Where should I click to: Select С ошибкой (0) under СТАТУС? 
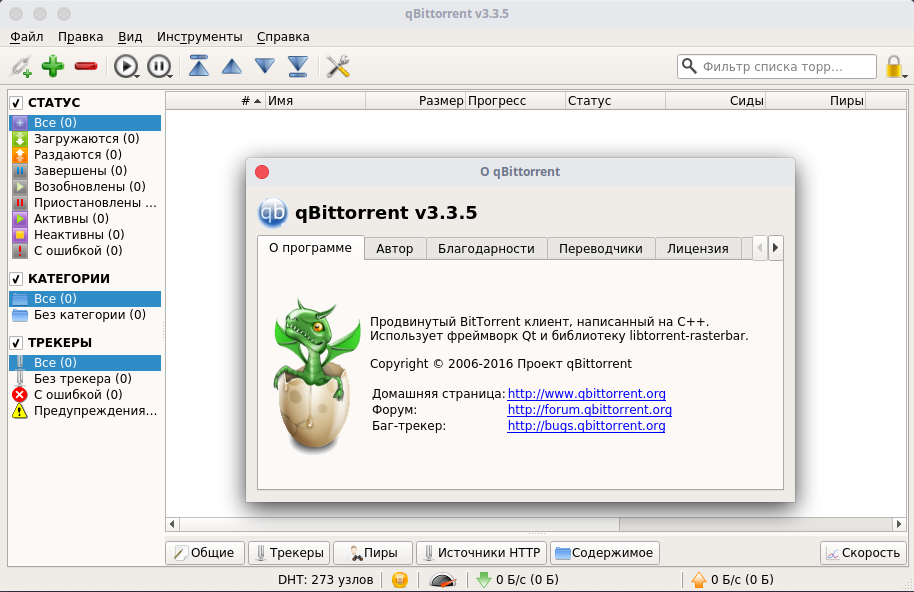[x=85, y=251]
